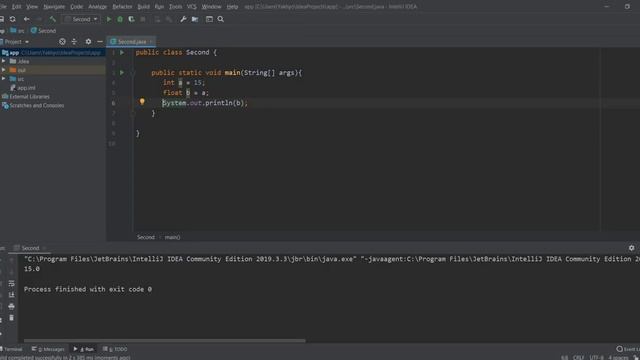The image size is (640, 360).
Task: Open Project Structure folder icon
Action: (x=195, y=19)
